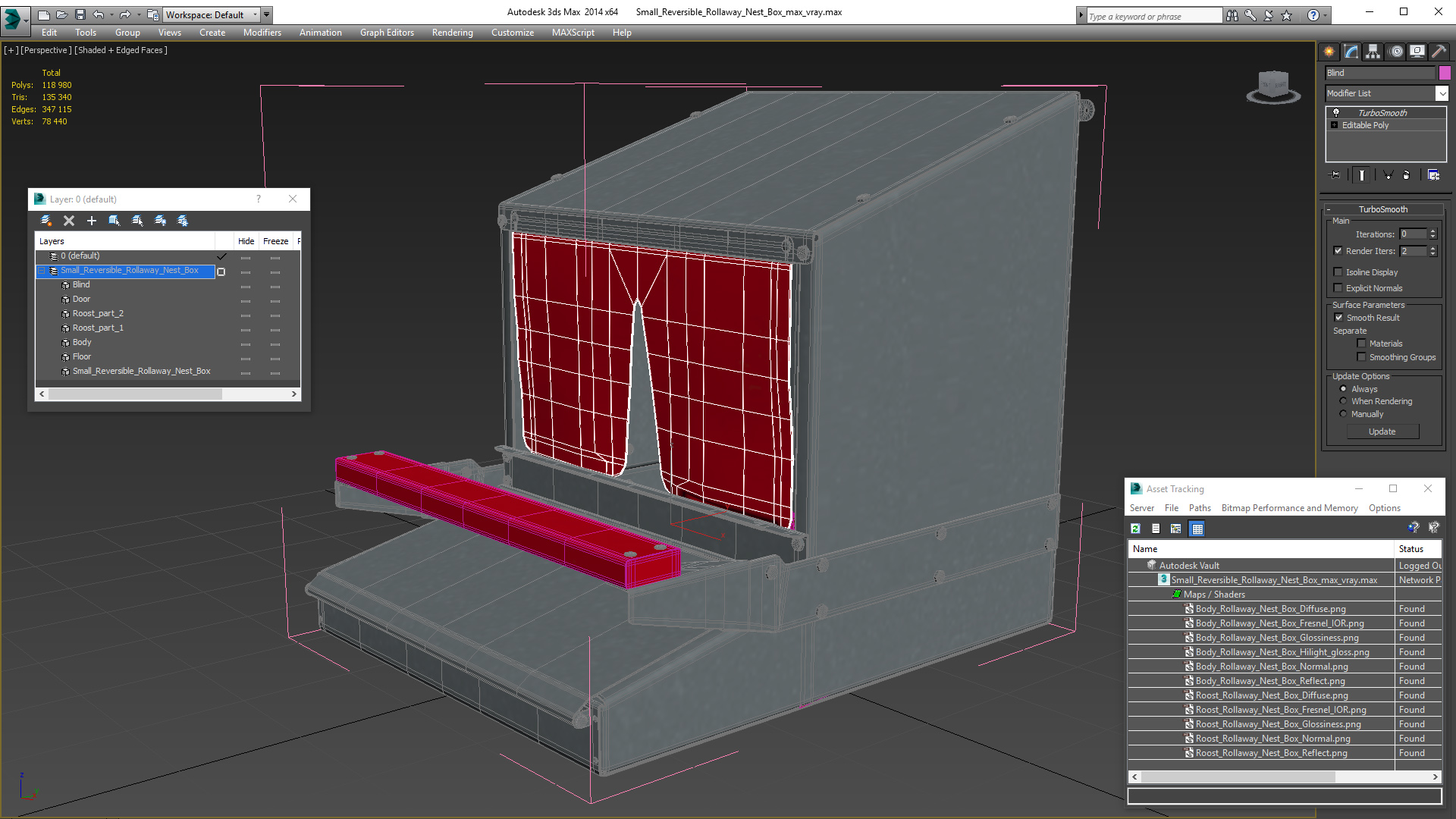Click Add Selected Objects plus icon

92,221
